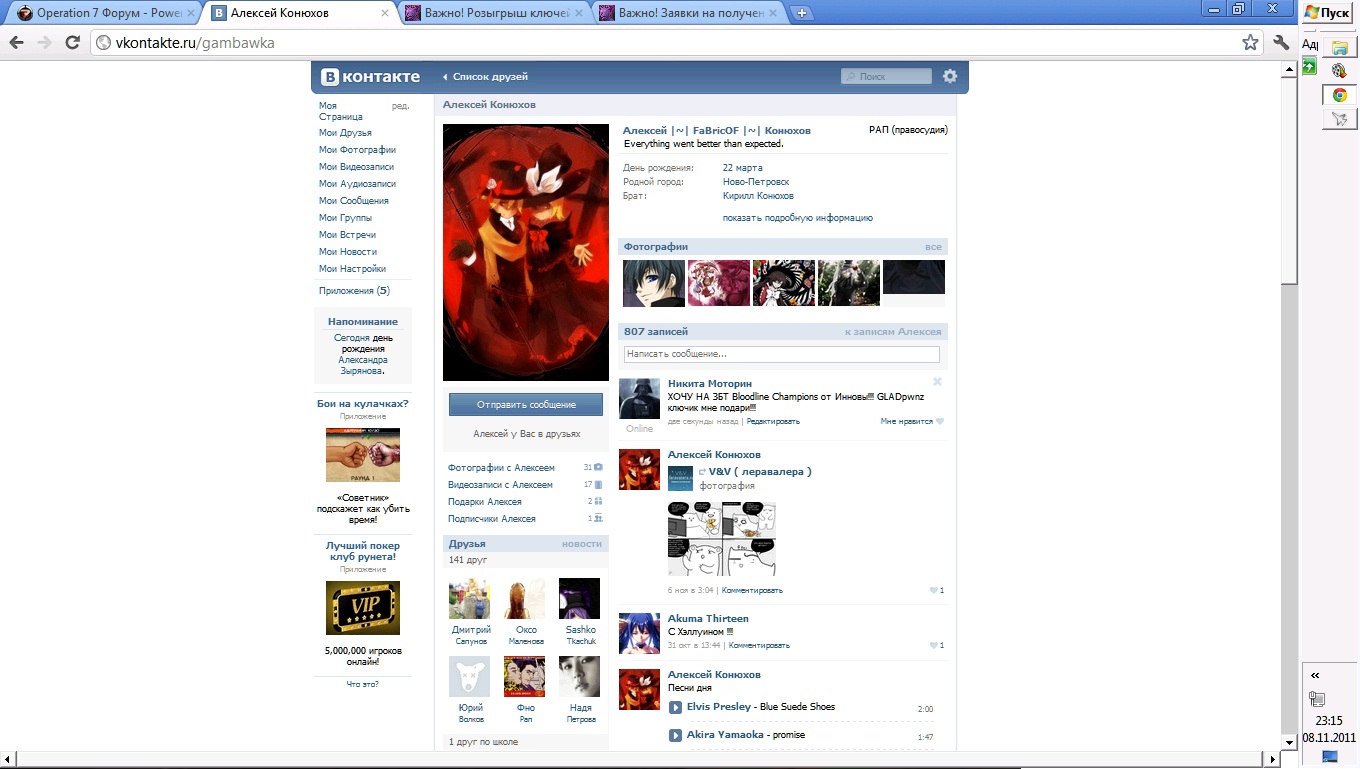Go to Мои Видеозаписи
Viewport: 1360px width, 769px height.
click(x=356, y=167)
